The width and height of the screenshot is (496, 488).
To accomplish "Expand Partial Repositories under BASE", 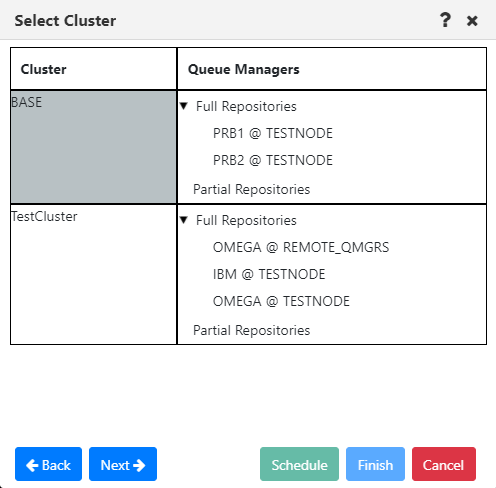I will 251,189.
